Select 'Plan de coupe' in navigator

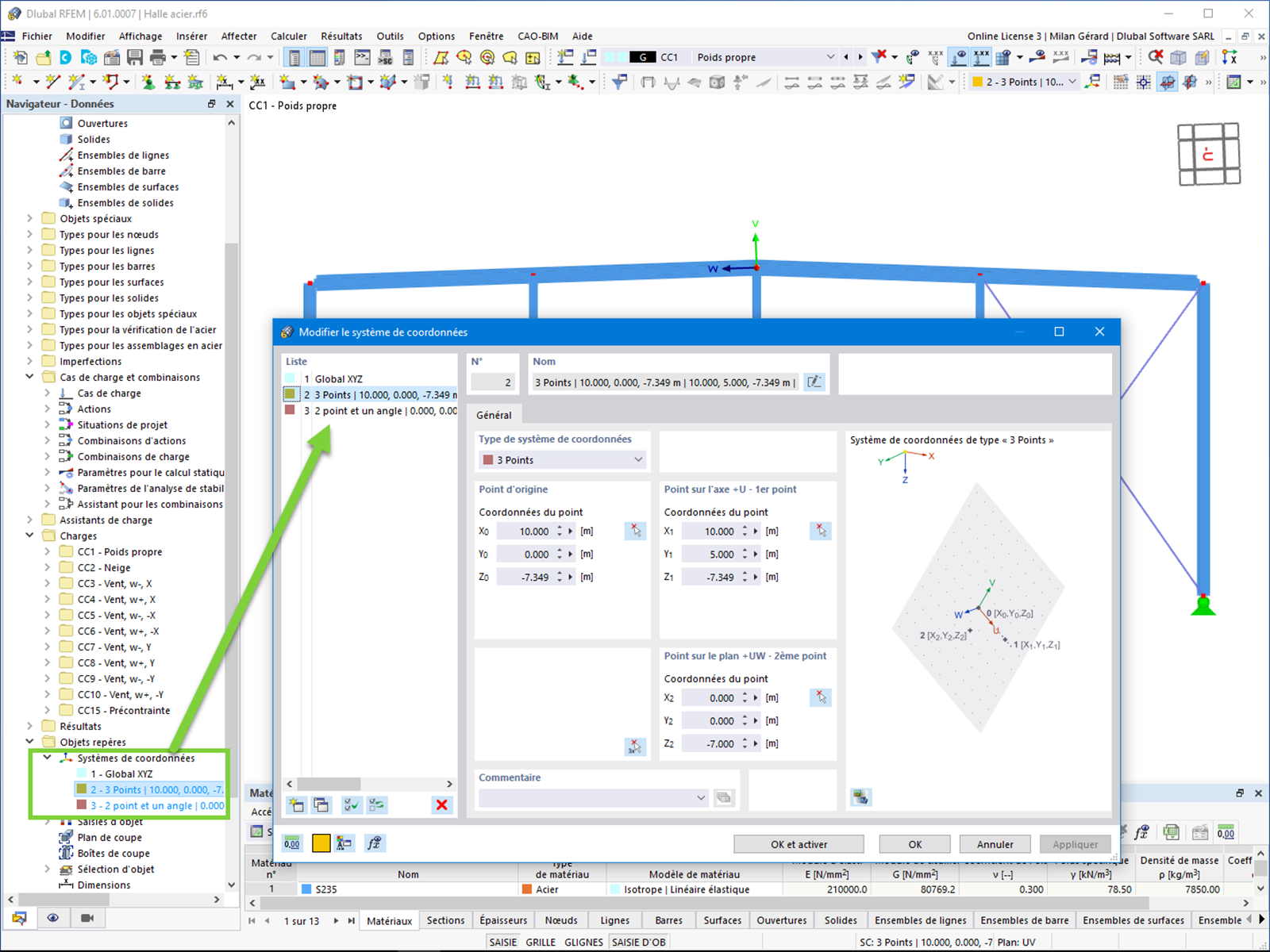[110, 838]
